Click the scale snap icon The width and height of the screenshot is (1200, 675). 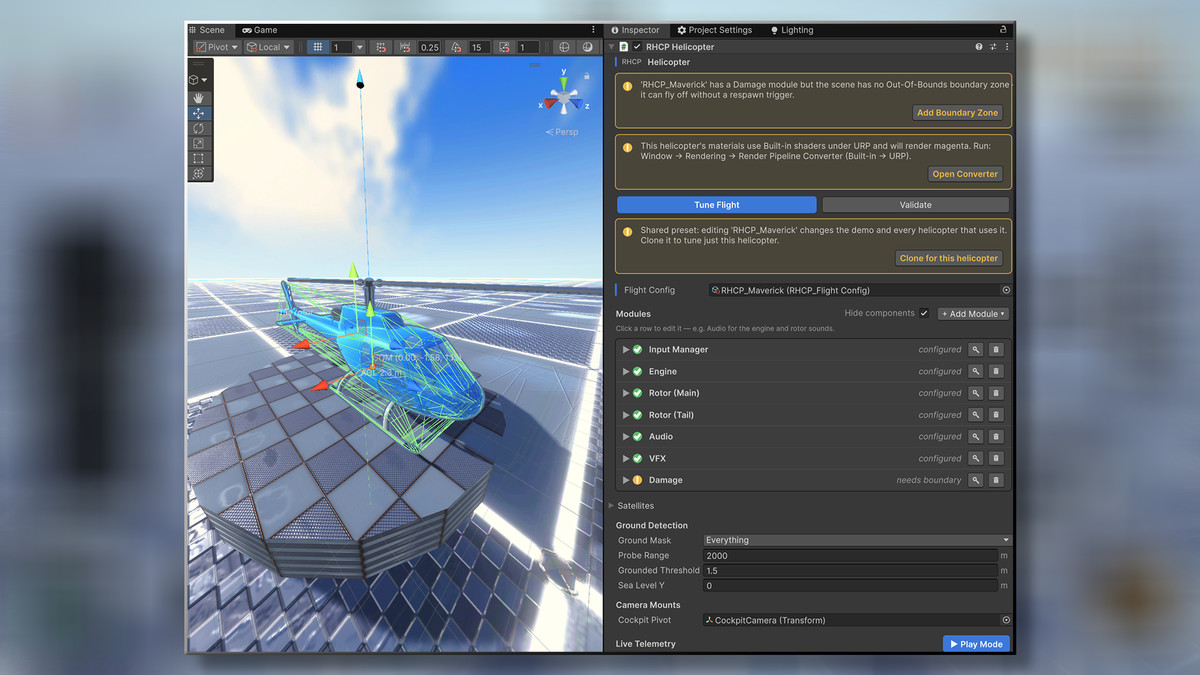(x=505, y=47)
